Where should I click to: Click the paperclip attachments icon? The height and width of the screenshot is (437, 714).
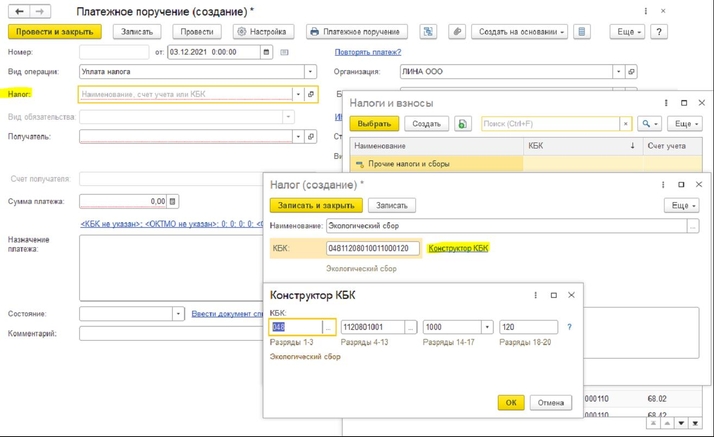[x=456, y=32]
